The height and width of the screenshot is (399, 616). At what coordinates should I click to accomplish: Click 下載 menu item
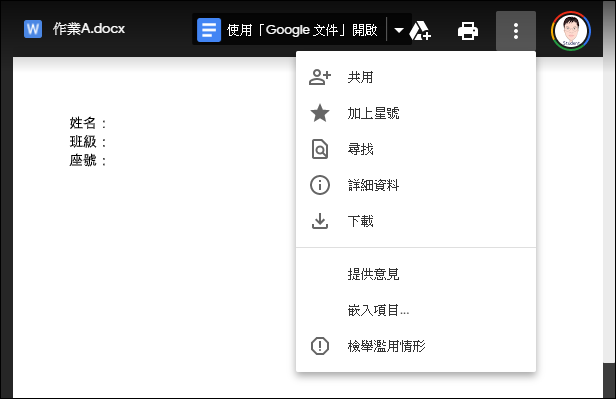[x=416, y=221]
